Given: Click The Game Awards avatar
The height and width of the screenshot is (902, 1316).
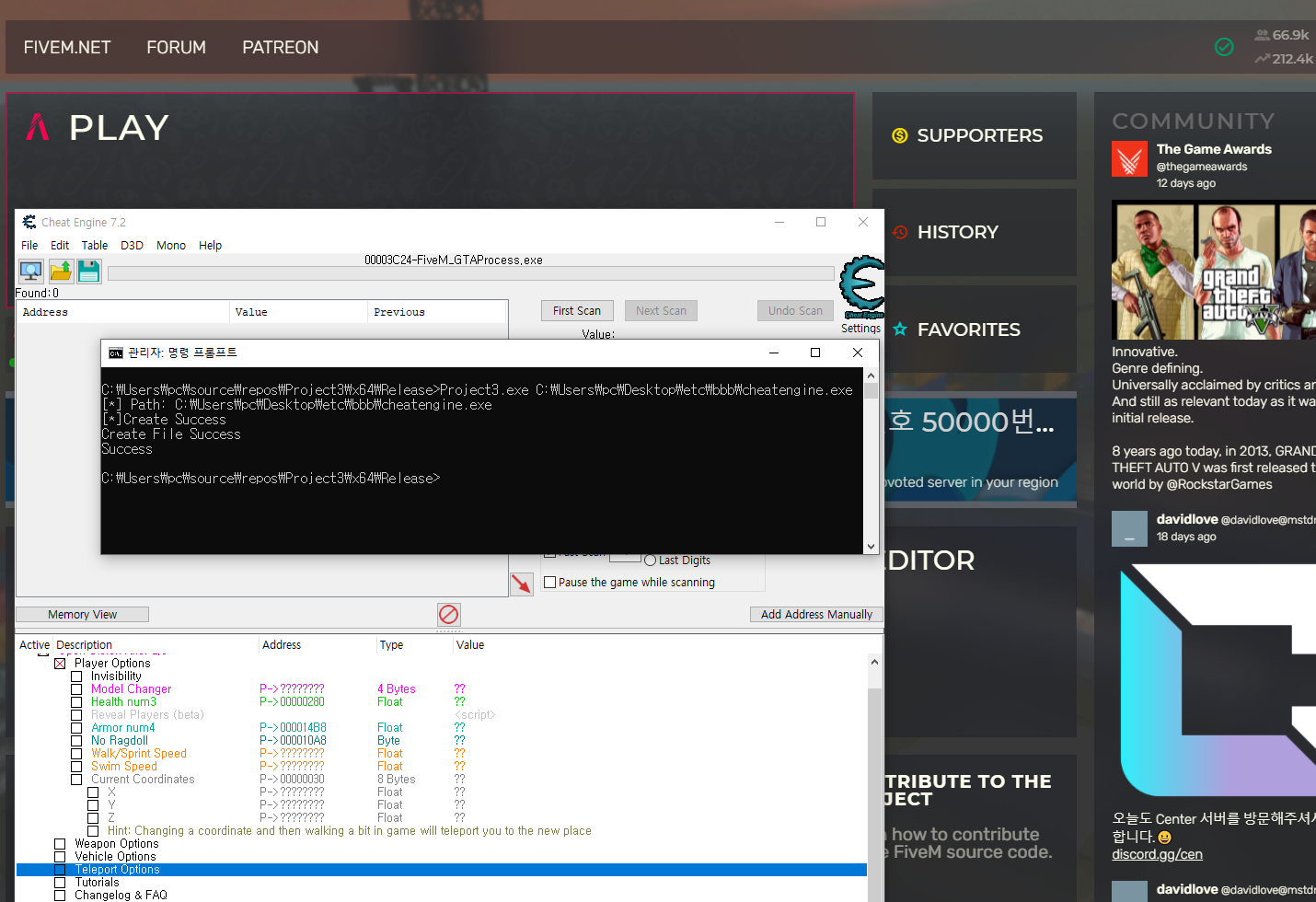Looking at the screenshot, I should (x=1129, y=159).
